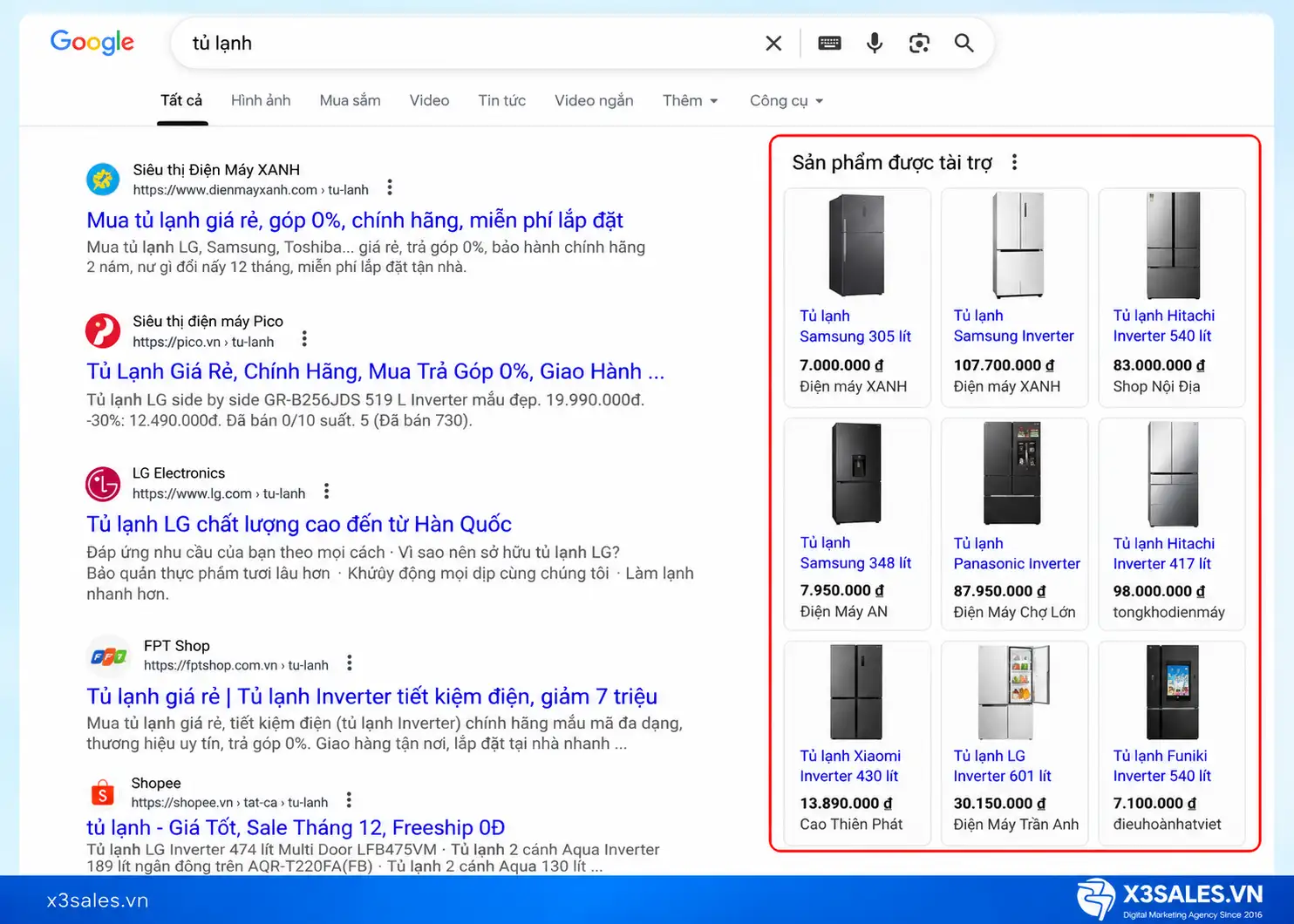Open Tủ lạnh Samsung Inverter product link
The image size is (1294, 924).
(1013, 326)
